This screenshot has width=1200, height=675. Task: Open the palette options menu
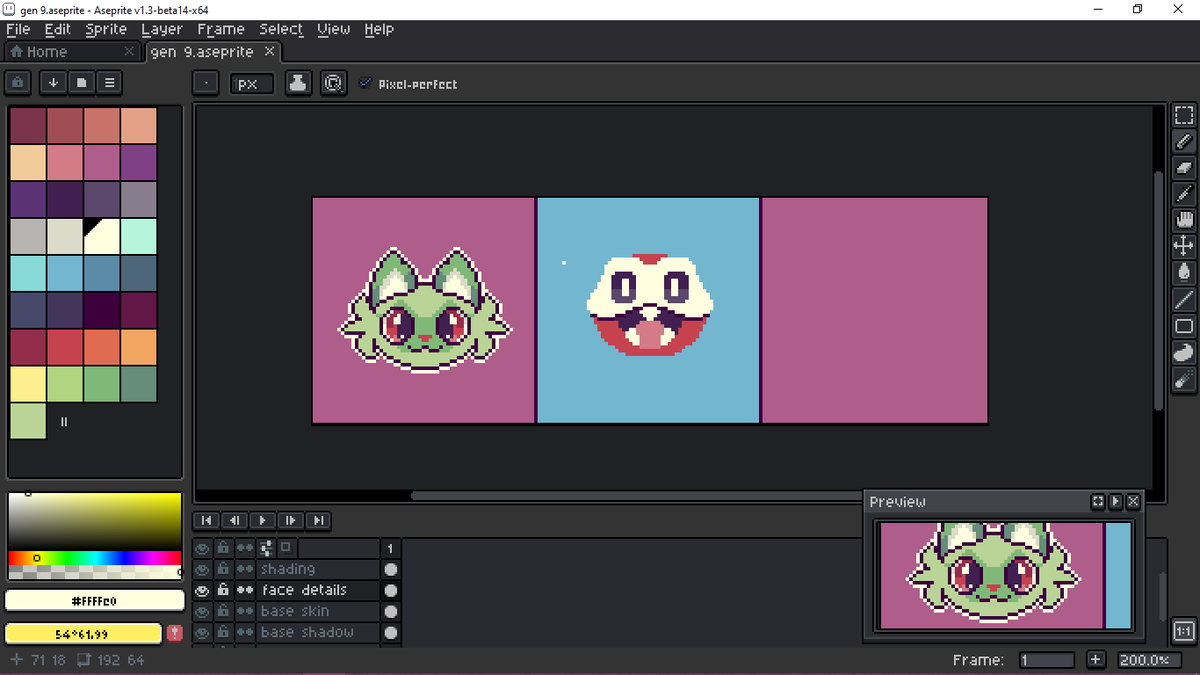pyautogui.click(x=108, y=83)
